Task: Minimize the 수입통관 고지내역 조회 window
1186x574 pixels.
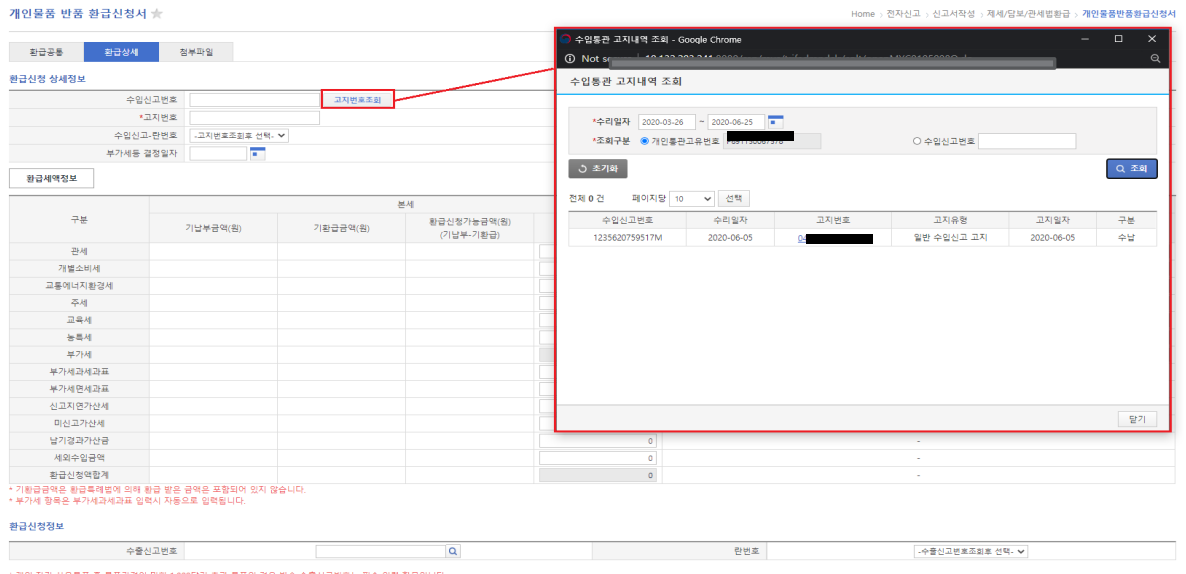Action: 1084,39
